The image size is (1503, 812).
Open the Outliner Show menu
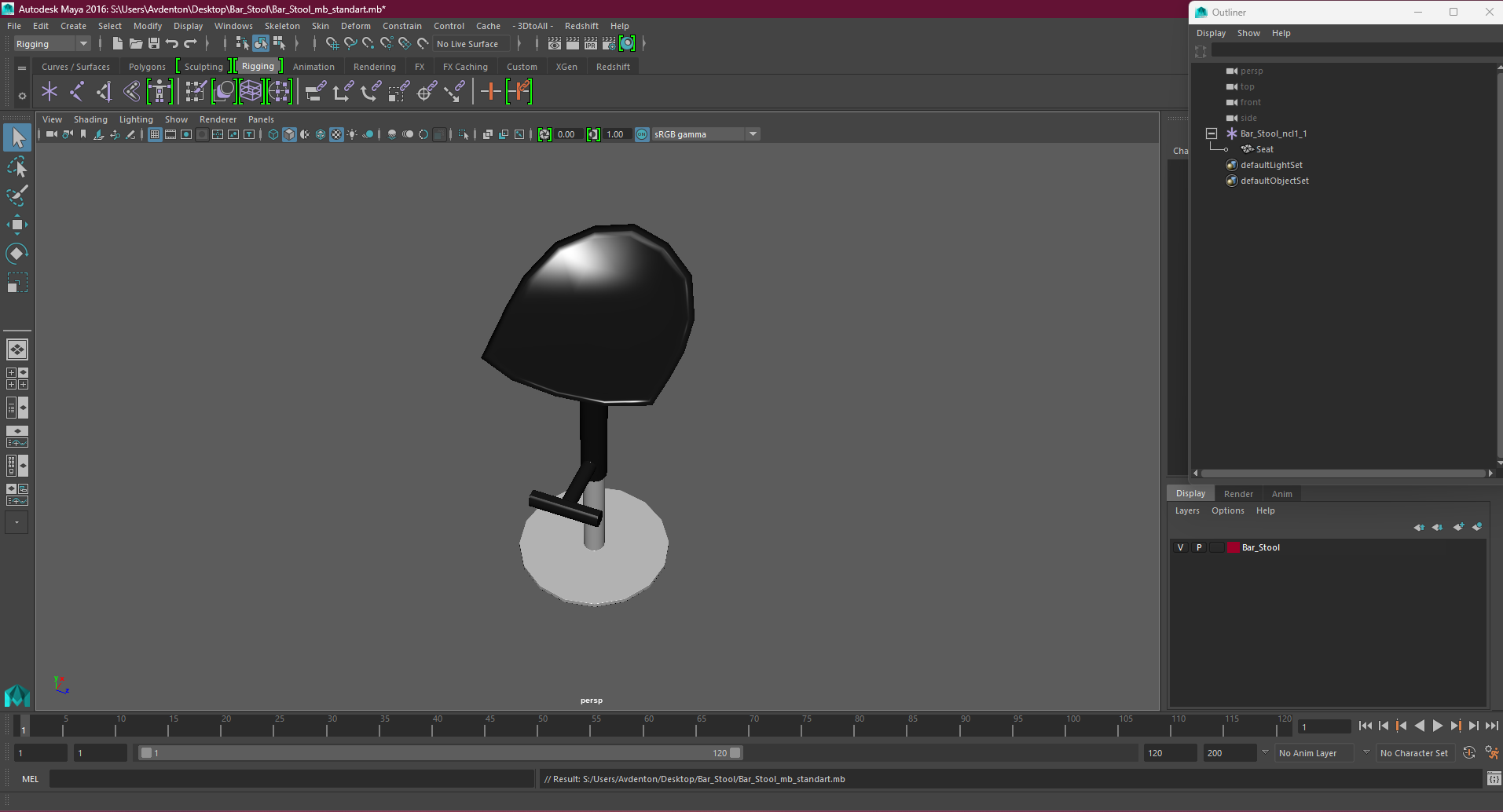tap(1248, 33)
